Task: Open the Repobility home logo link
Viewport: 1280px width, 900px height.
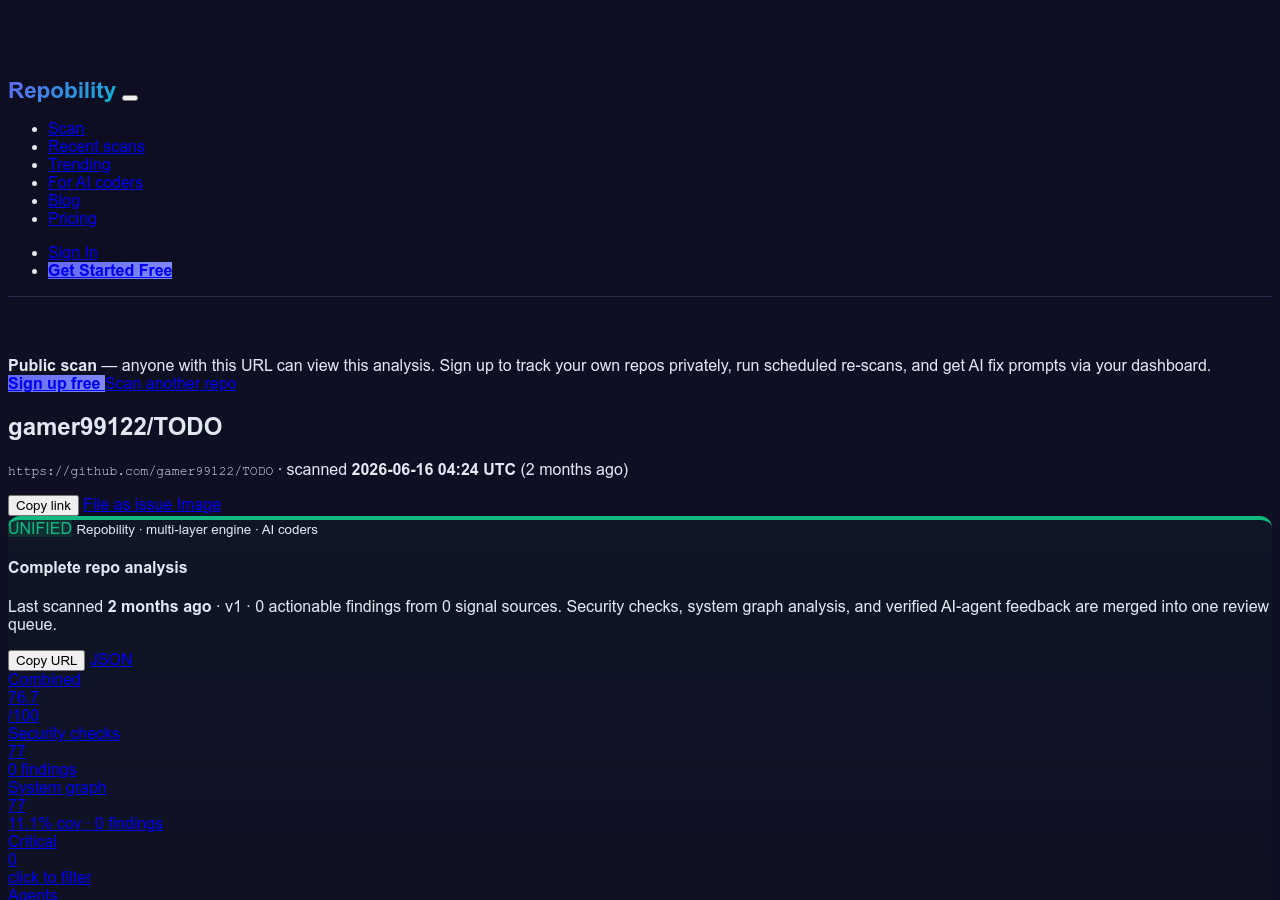Action: pyautogui.click(x=62, y=90)
